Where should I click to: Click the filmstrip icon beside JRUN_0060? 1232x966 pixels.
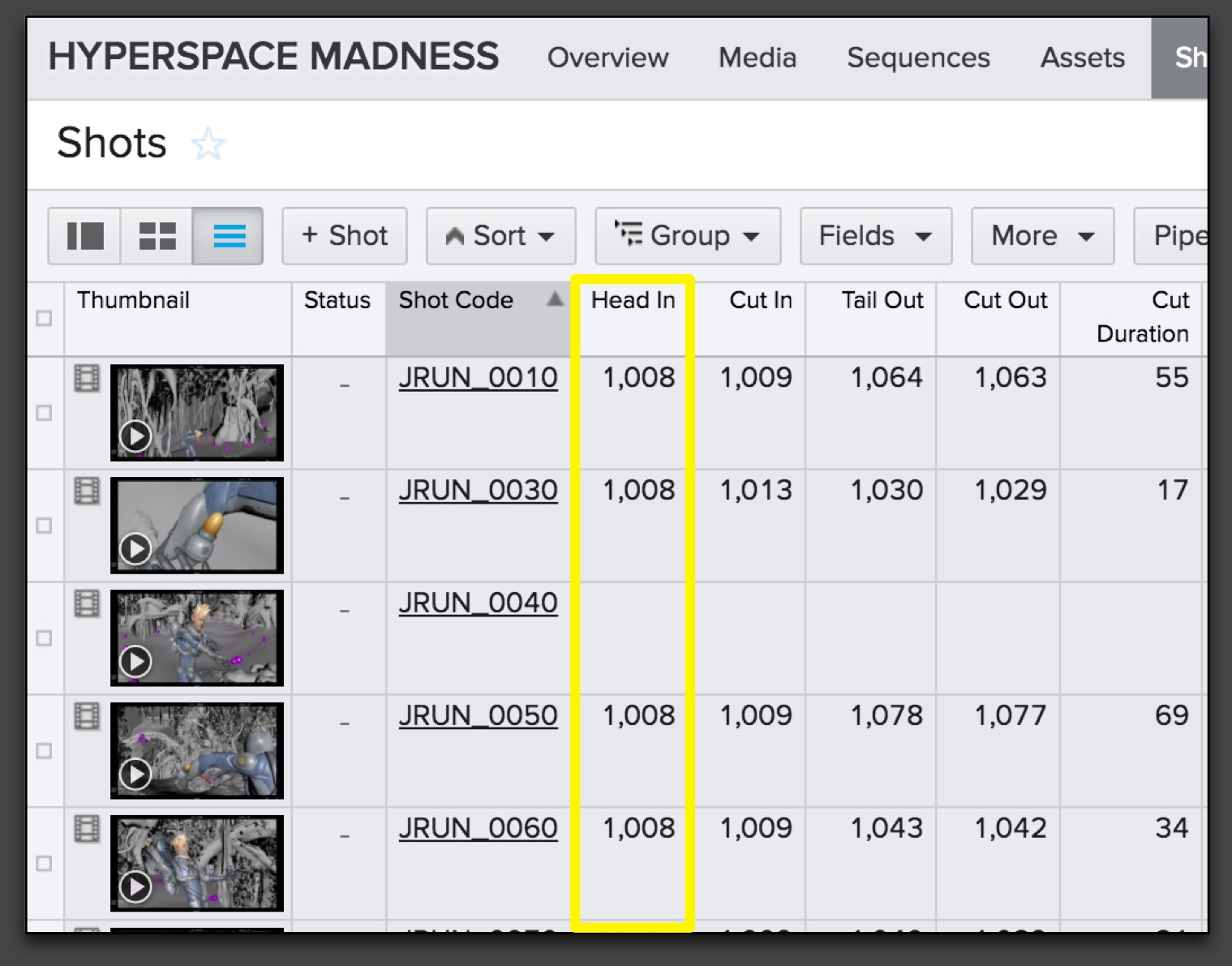[87, 829]
